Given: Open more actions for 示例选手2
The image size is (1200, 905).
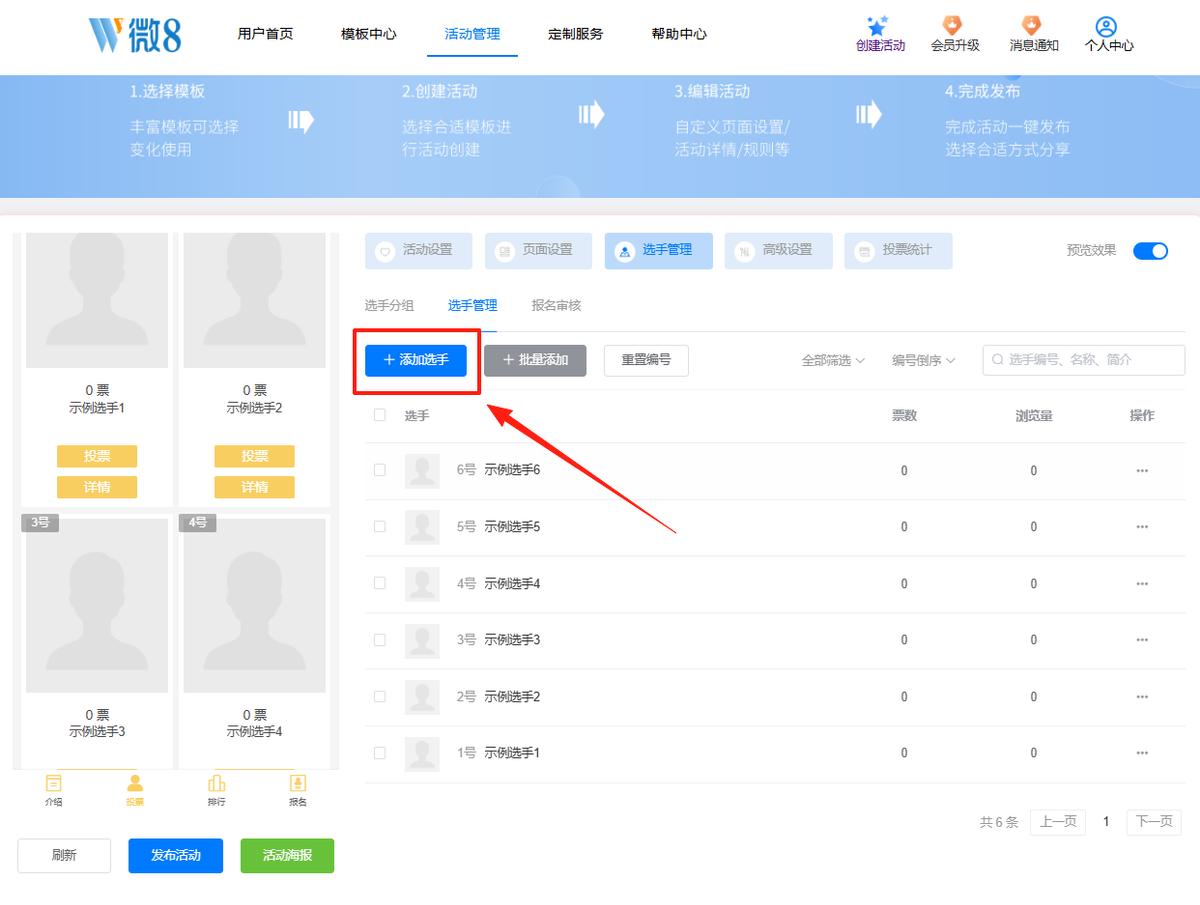Looking at the screenshot, I should click(x=1142, y=697).
